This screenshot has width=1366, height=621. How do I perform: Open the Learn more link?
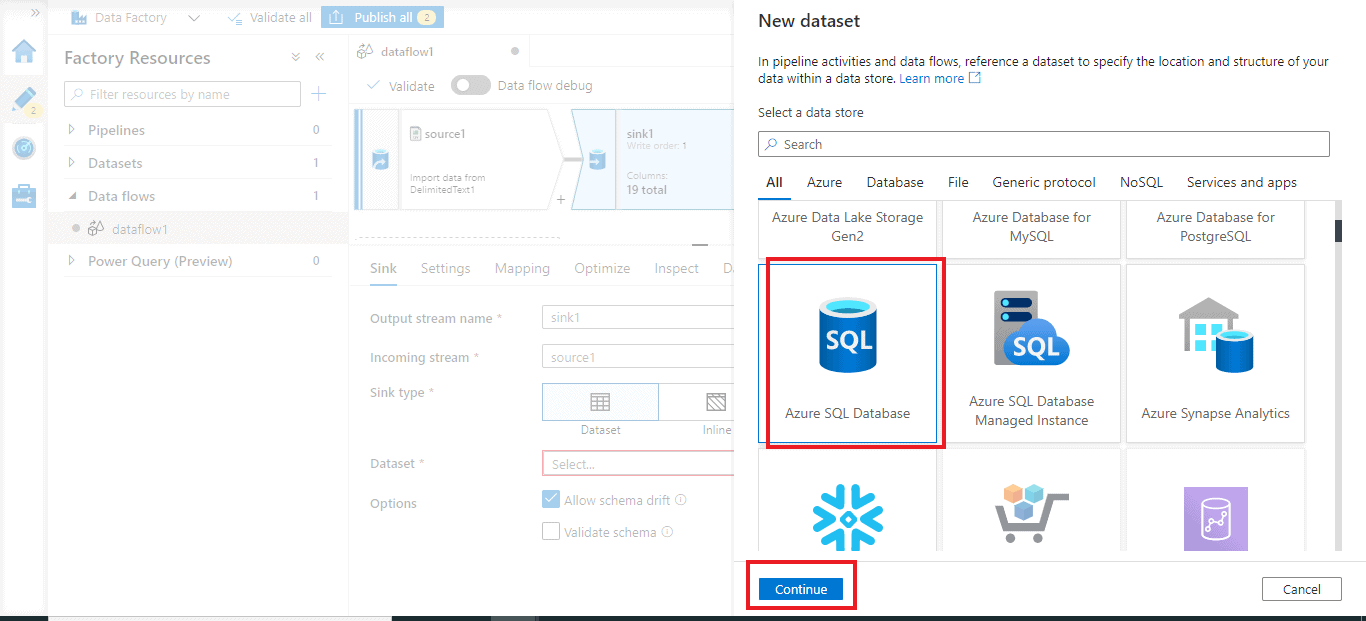pyautogui.click(x=940, y=78)
